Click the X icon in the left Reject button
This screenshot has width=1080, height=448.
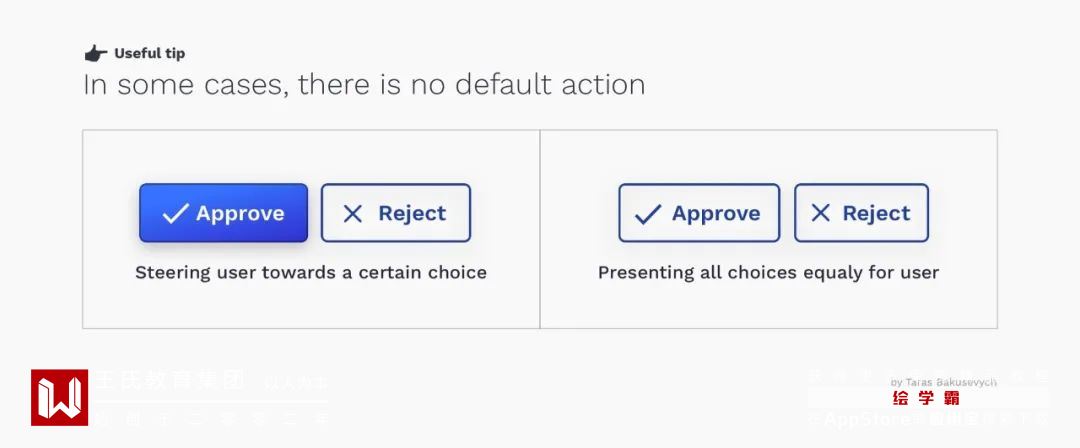(352, 213)
